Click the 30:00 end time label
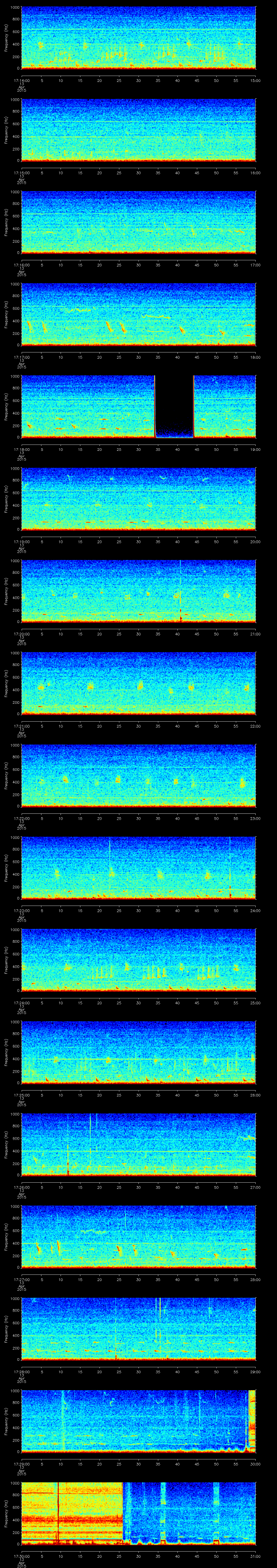The width and height of the screenshot is (277, 1568). (255, 1463)
